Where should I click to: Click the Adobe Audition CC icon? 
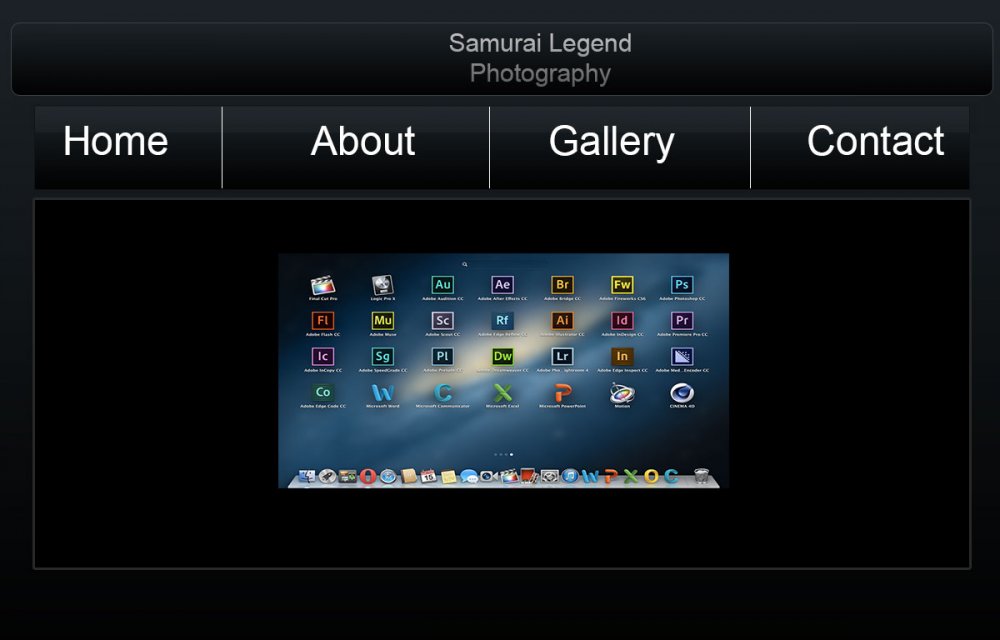tap(443, 286)
